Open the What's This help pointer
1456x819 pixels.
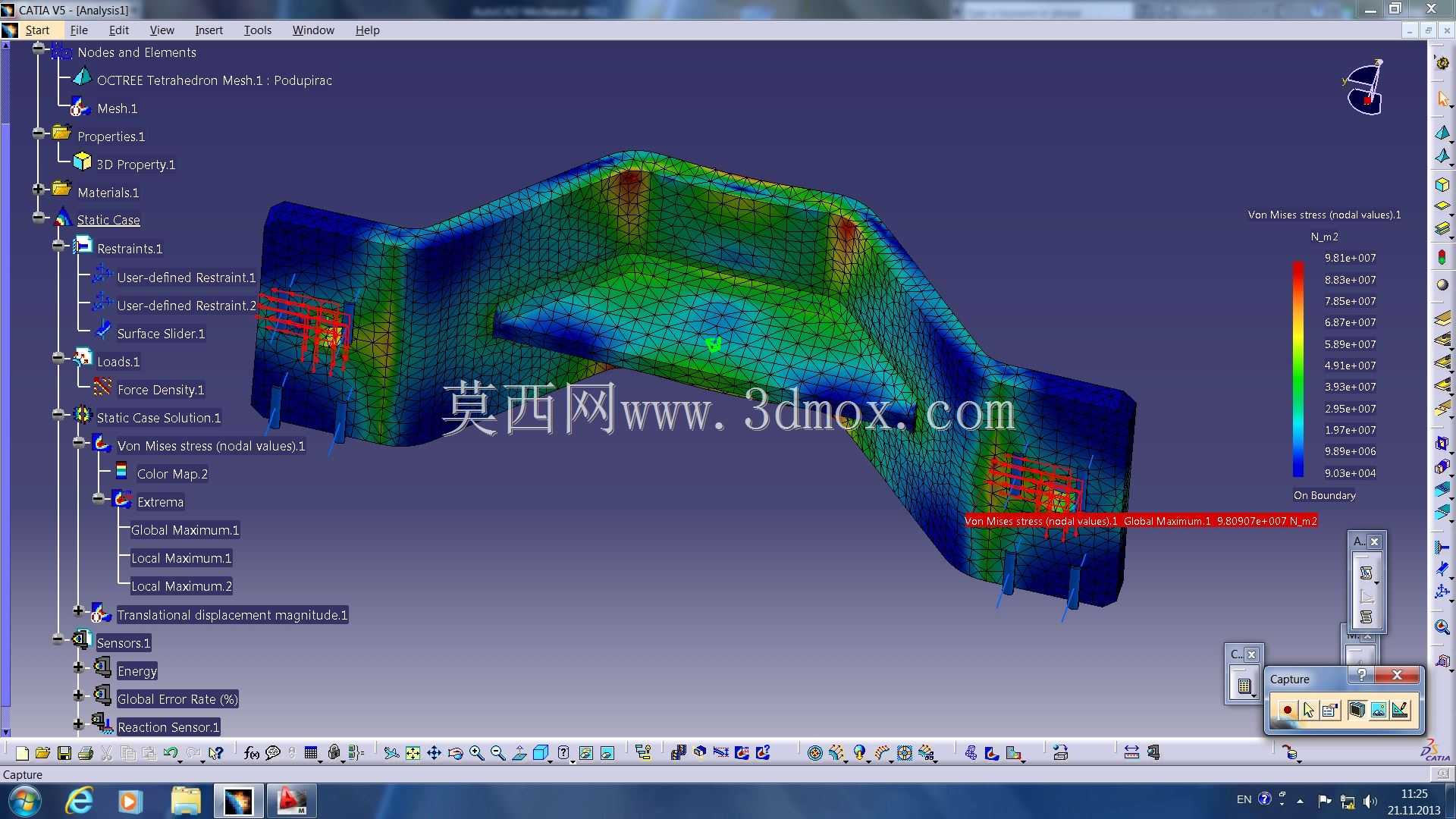click(216, 753)
